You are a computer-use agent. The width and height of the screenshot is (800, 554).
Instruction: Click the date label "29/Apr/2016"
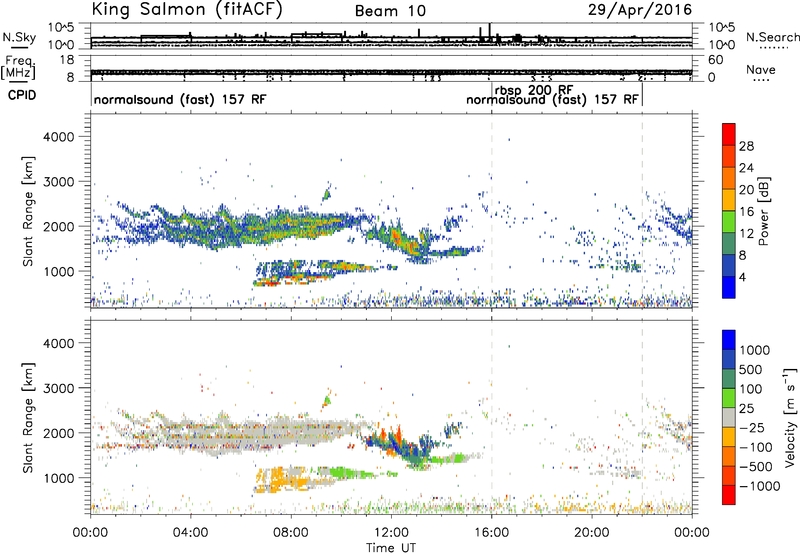640,10
